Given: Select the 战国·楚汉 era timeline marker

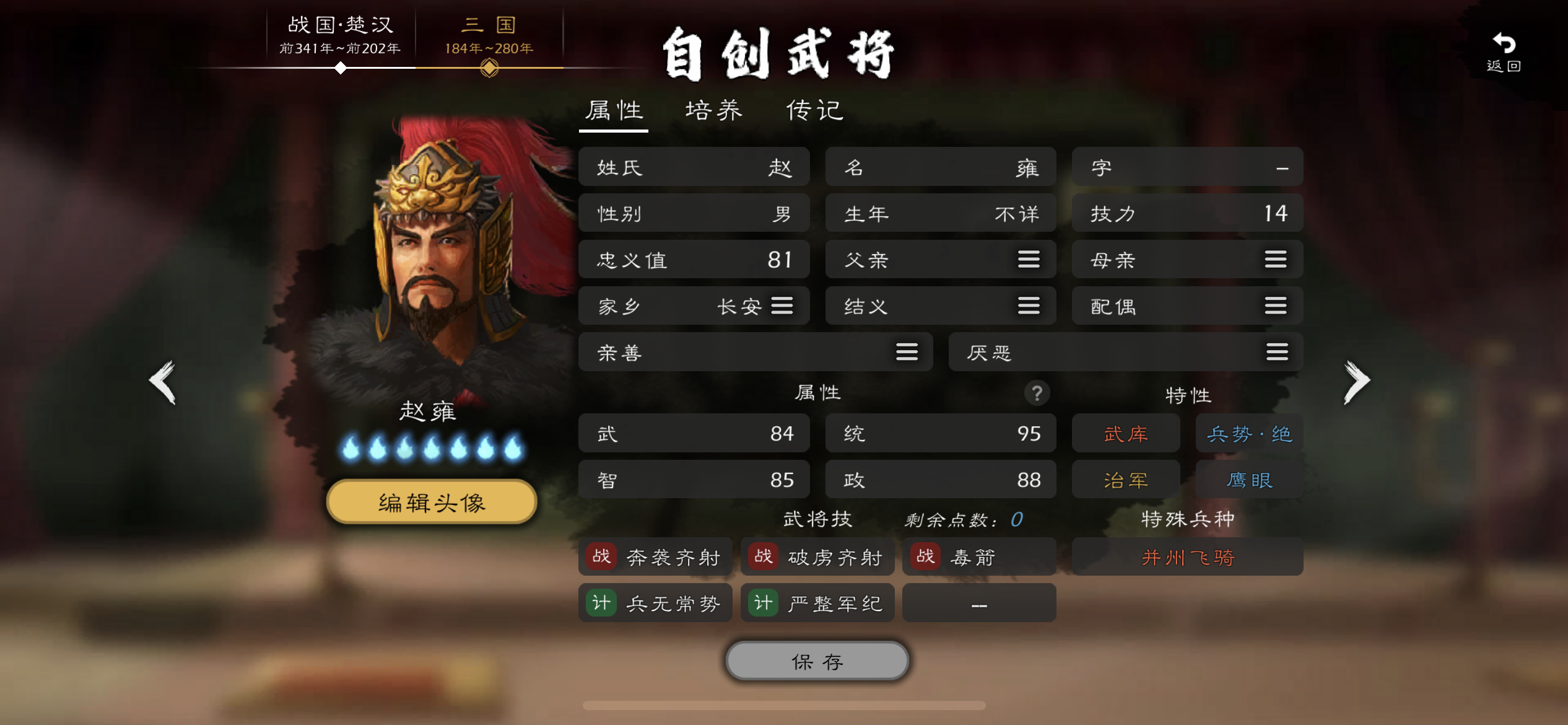Looking at the screenshot, I should pos(340,68).
